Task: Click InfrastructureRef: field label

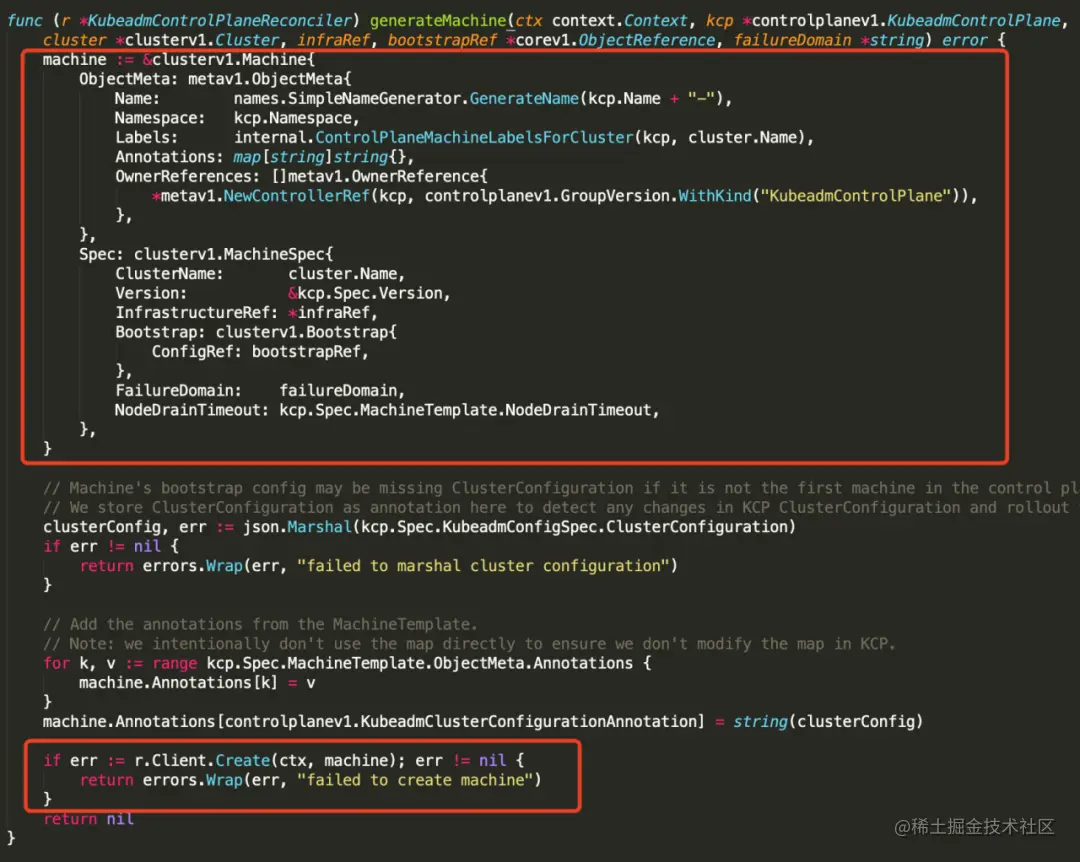Action: tap(197, 313)
